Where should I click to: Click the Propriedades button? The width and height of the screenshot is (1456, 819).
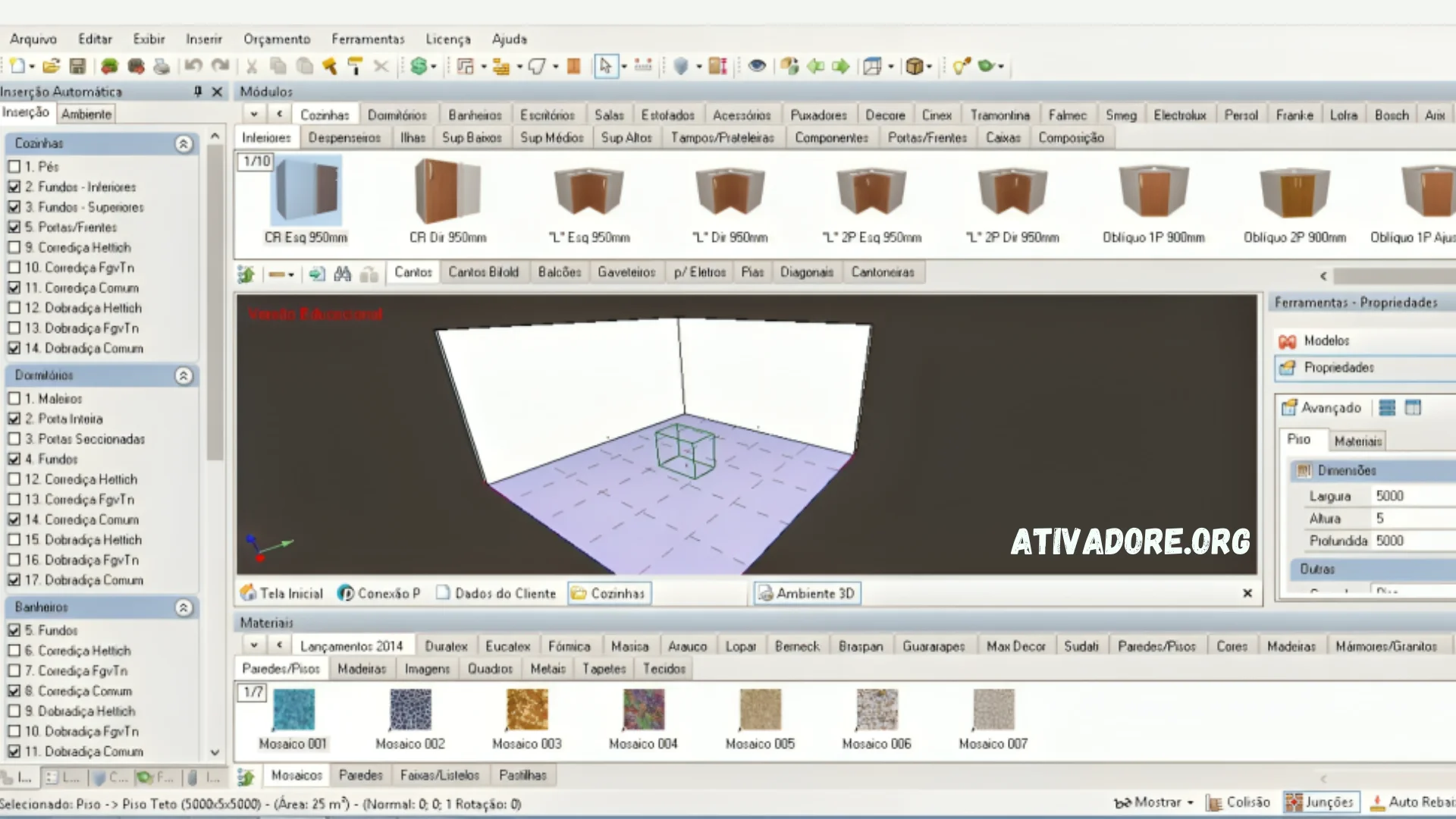tap(1365, 368)
